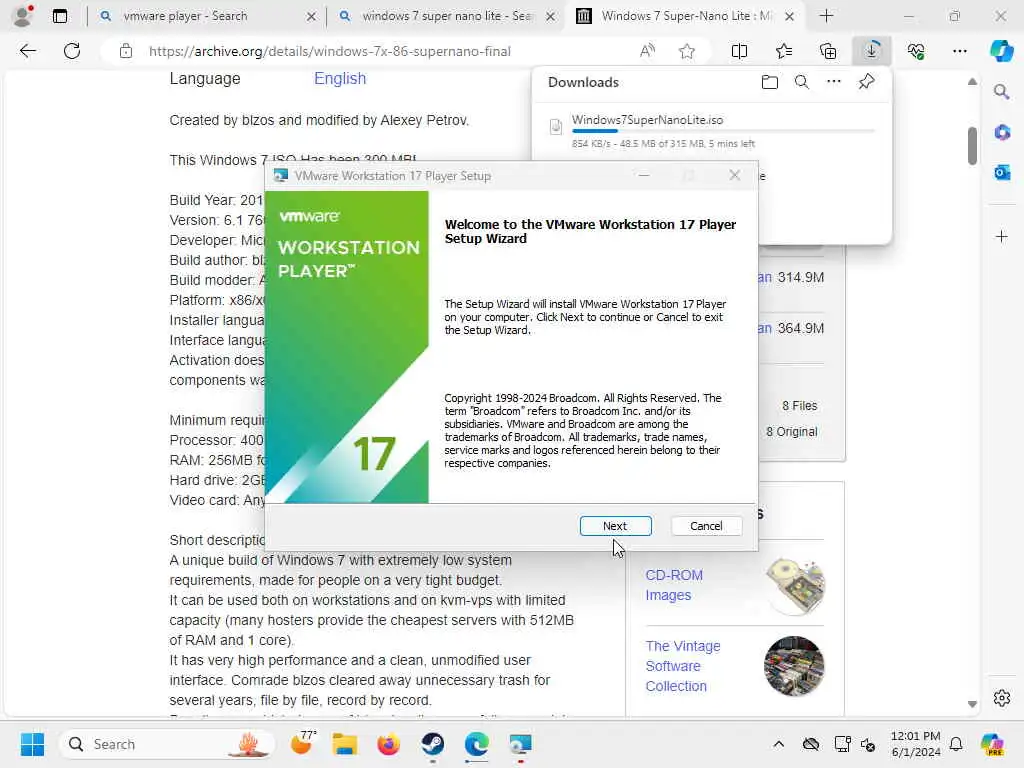Click the taskbar Search box
Screen dimensions: 1024x768
coord(168,744)
